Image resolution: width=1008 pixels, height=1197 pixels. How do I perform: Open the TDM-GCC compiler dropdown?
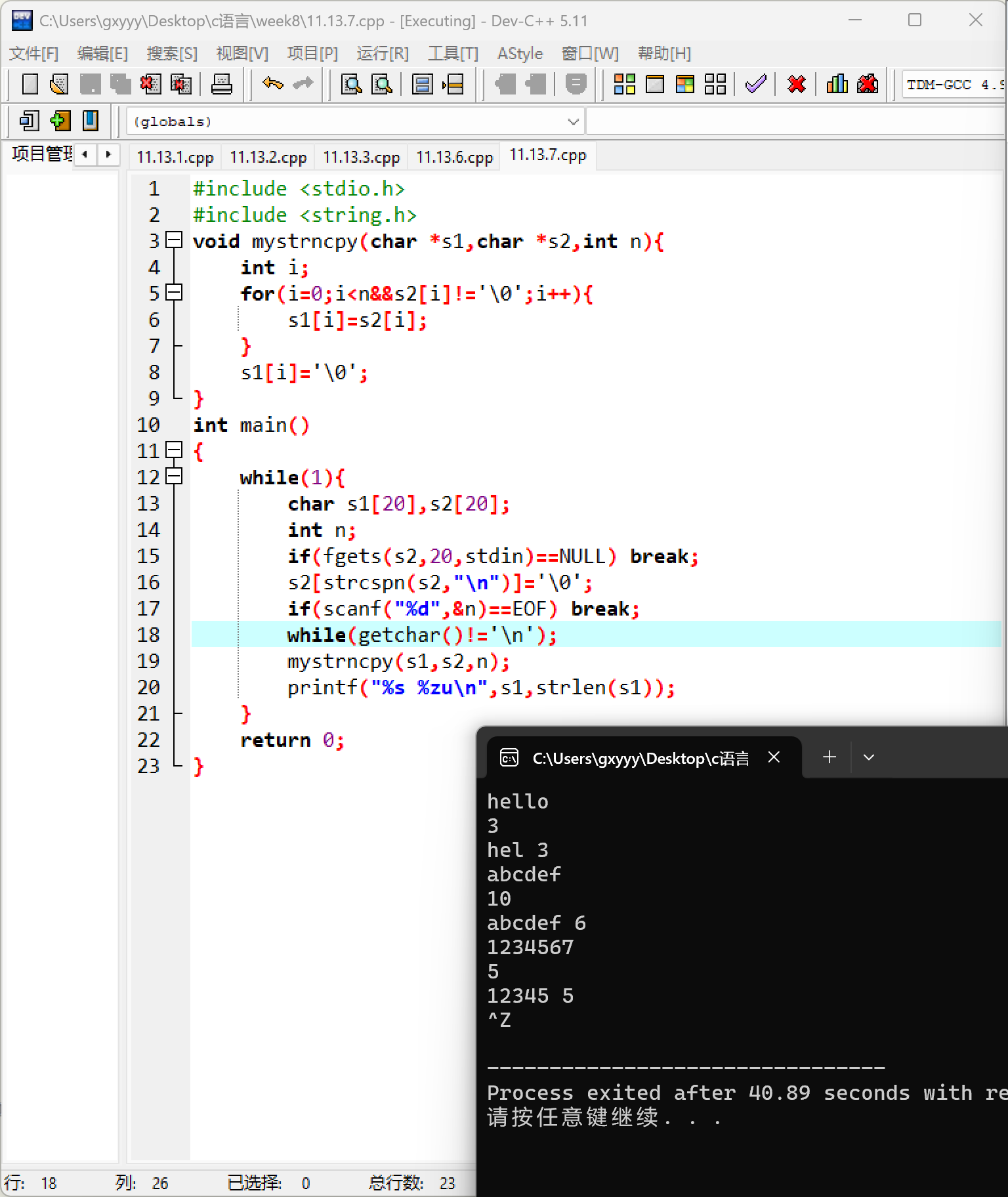tap(954, 85)
